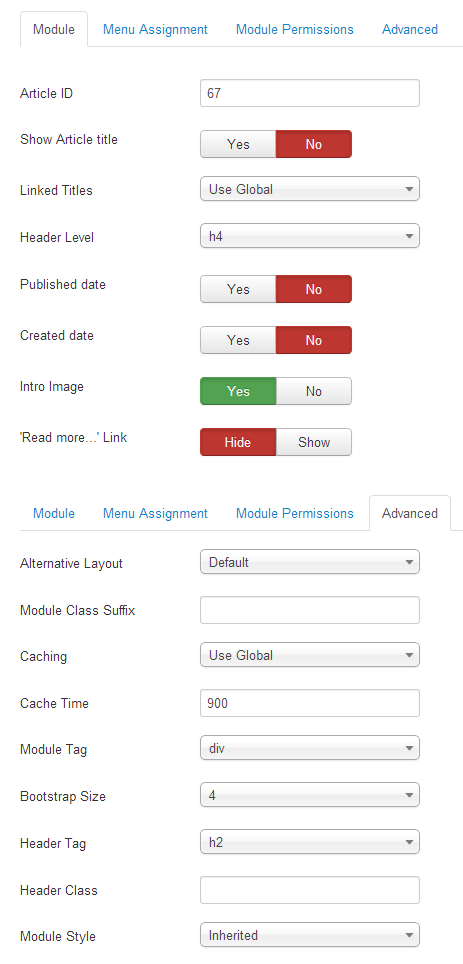
Task: Open the Caching Use Global dropdown
Action: pos(310,655)
